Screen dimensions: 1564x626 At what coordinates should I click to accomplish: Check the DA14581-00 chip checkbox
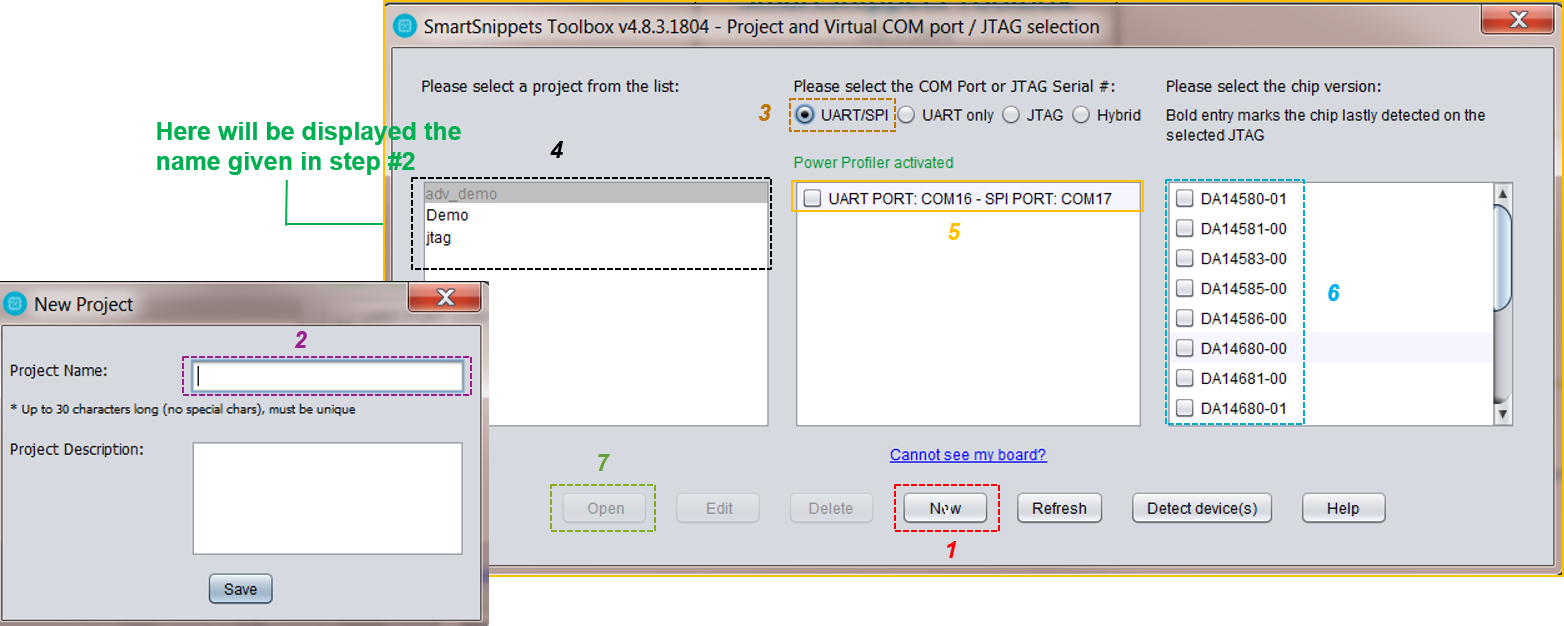pos(1184,228)
